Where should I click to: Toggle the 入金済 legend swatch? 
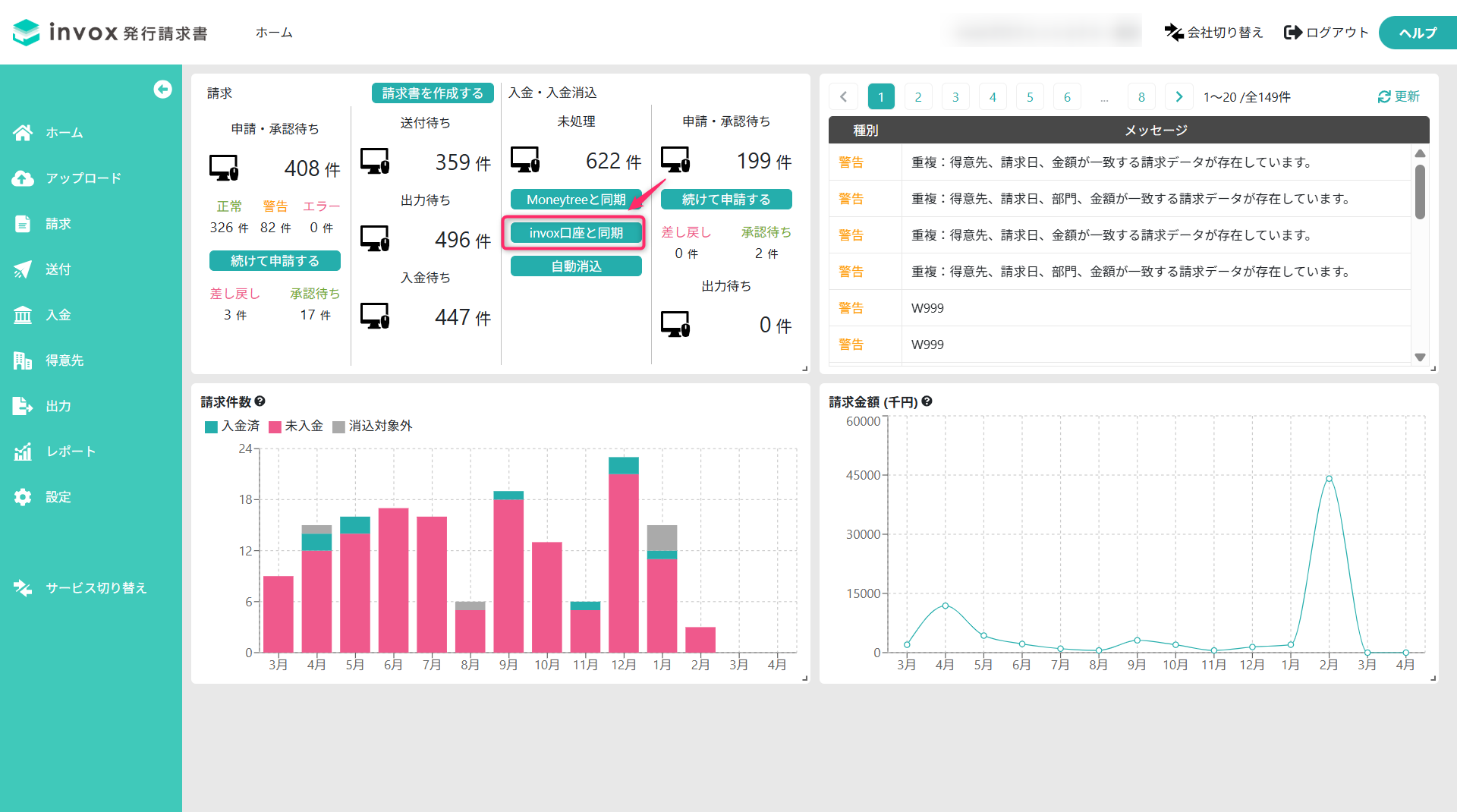(x=212, y=426)
